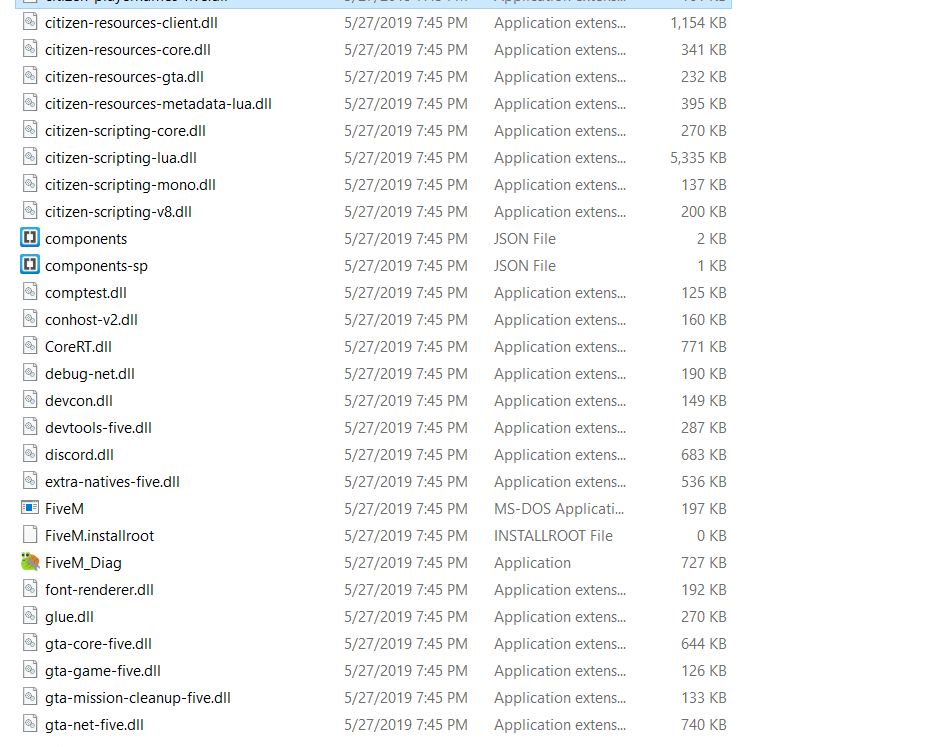Click the citizen-resources-client.dll file icon
This screenshot has width=951, height=747.
(x=30, y=22)
